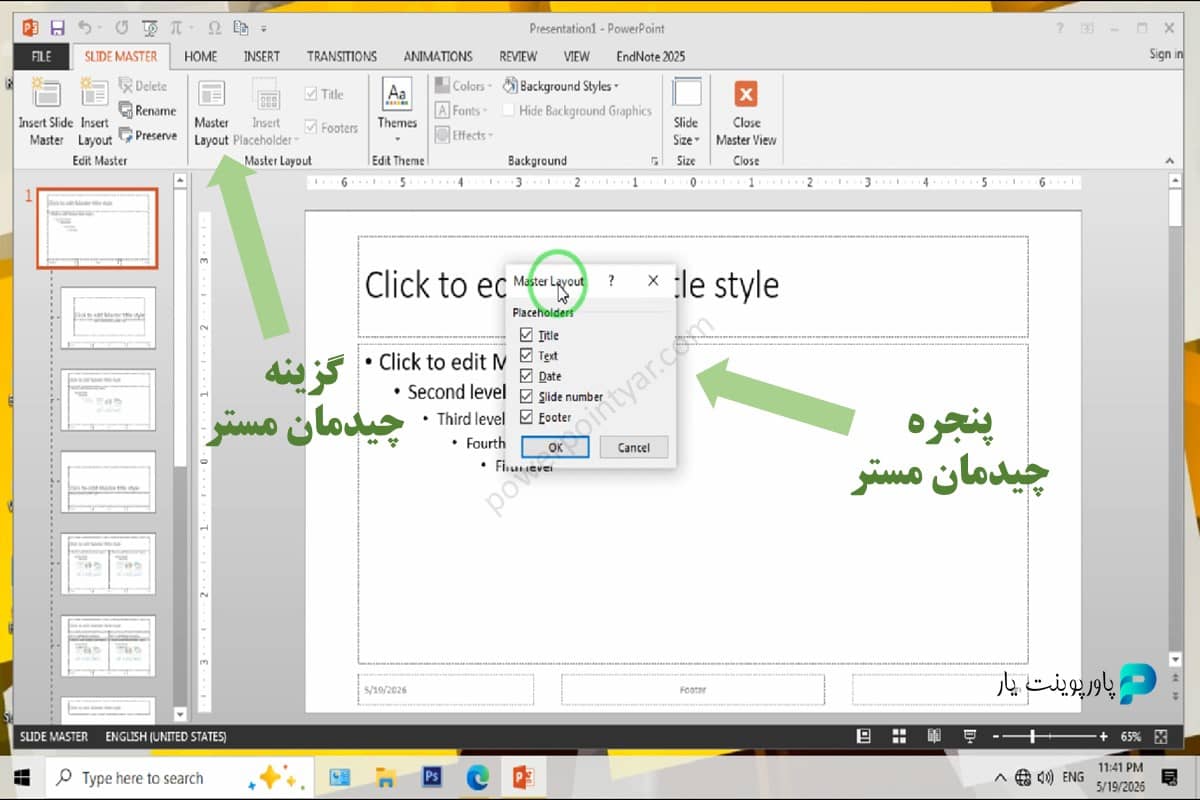1200x800 pixels.
Task: Select the third layout thumbnail
Action: (108, 481)
